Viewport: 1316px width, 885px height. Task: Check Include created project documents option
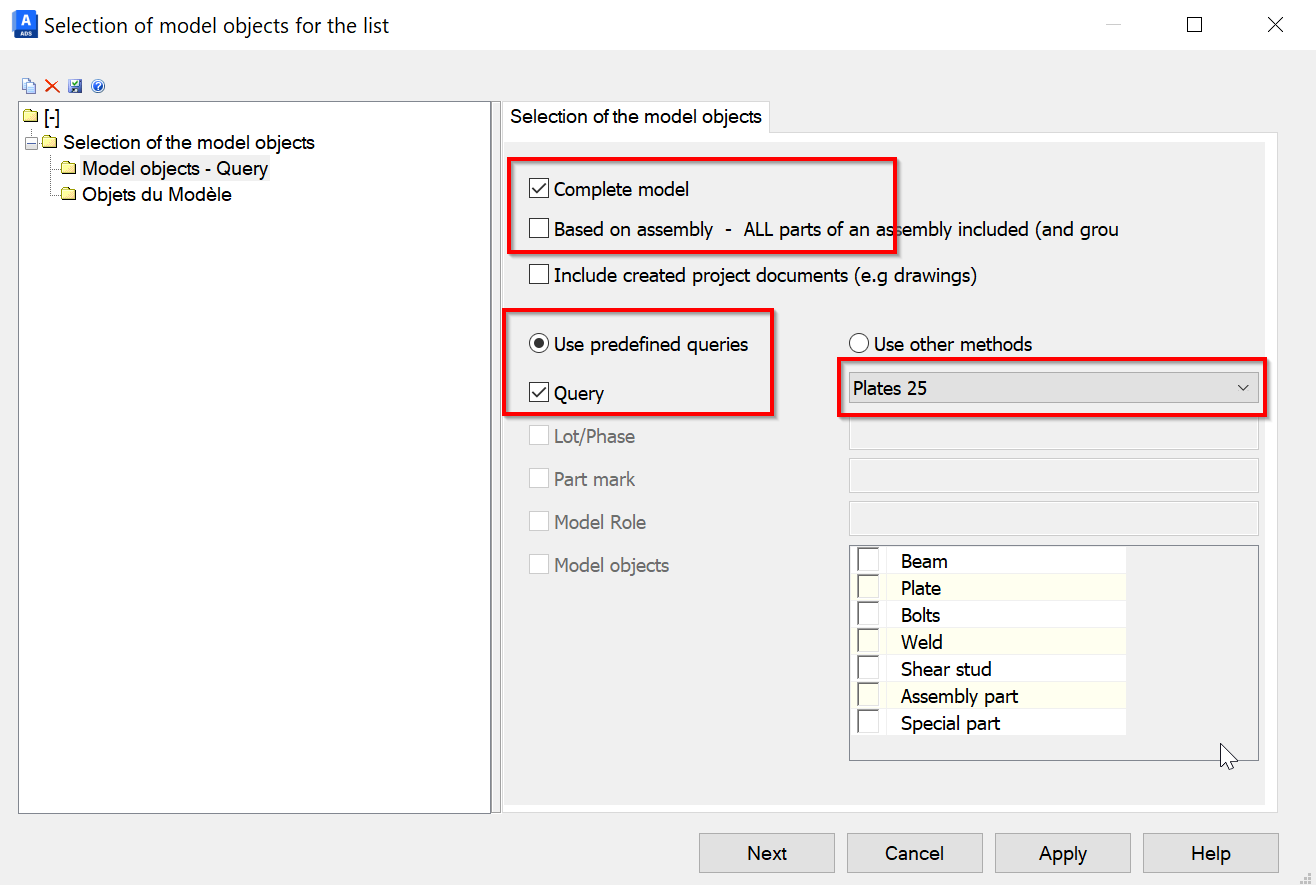point(540,274)
